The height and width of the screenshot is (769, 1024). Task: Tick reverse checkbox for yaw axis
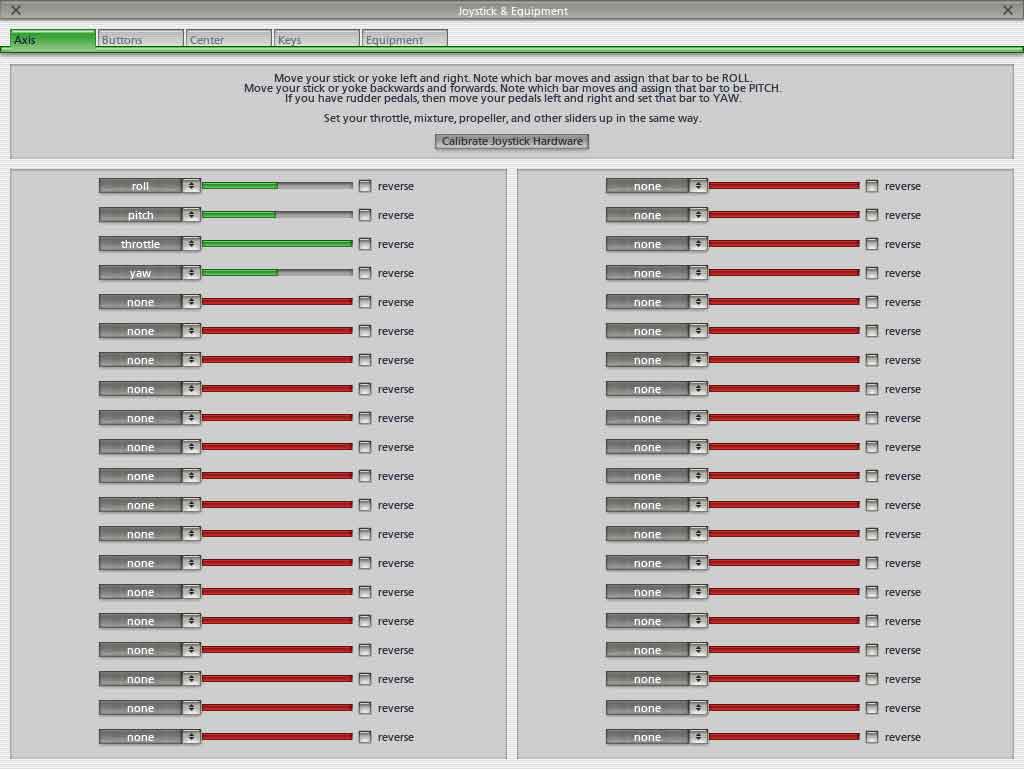365,273
